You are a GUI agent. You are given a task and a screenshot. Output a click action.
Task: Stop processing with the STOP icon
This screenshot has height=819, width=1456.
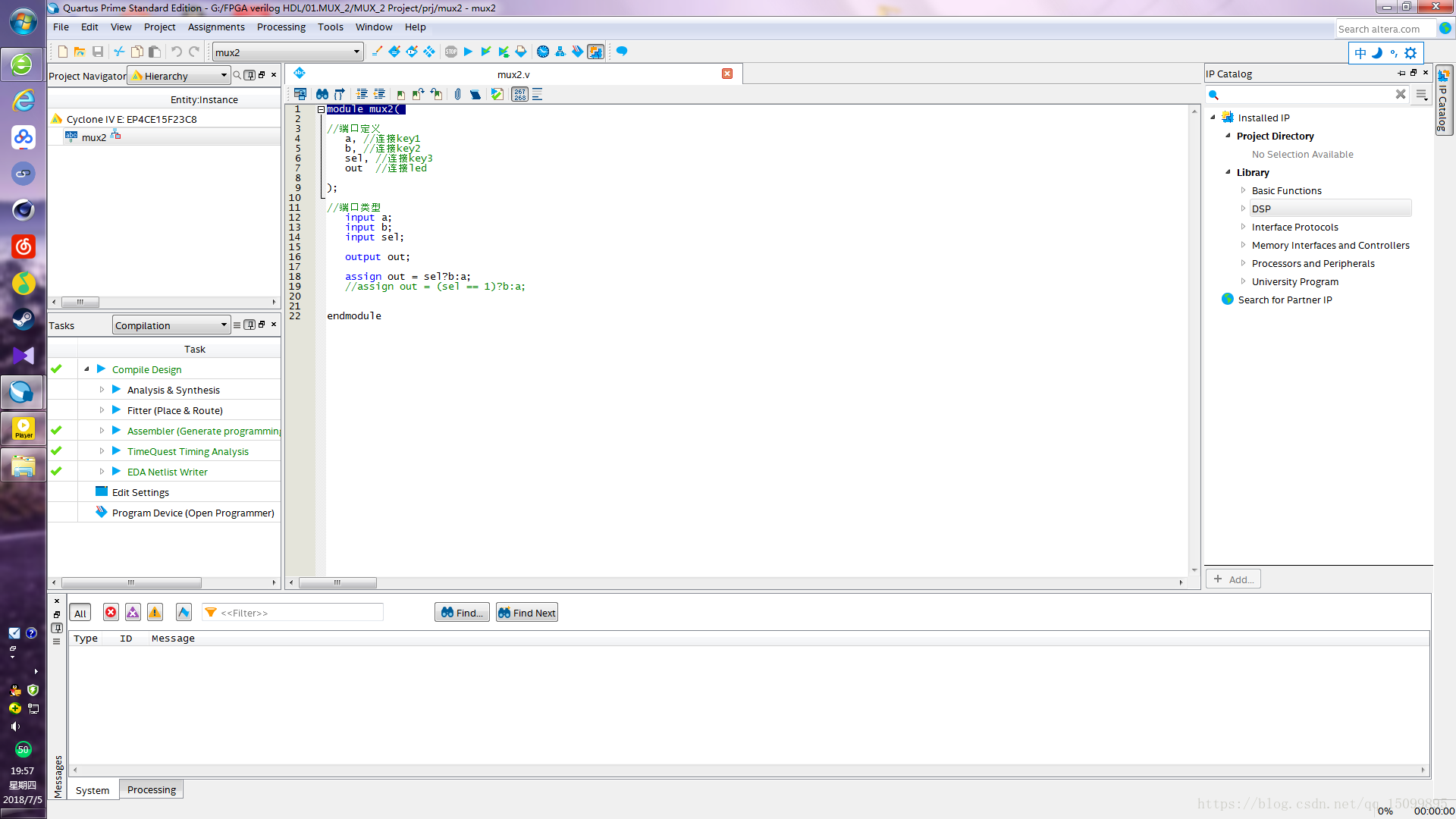pyautogui.click(x=451, y=52)
